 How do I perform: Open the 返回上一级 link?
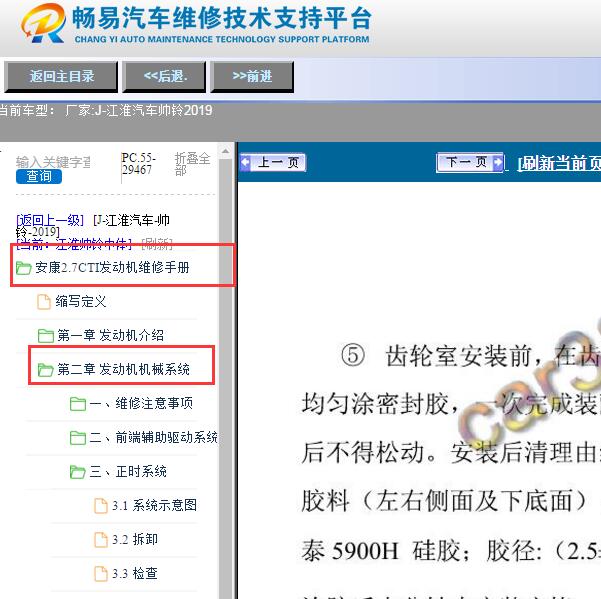coord(50,220)
